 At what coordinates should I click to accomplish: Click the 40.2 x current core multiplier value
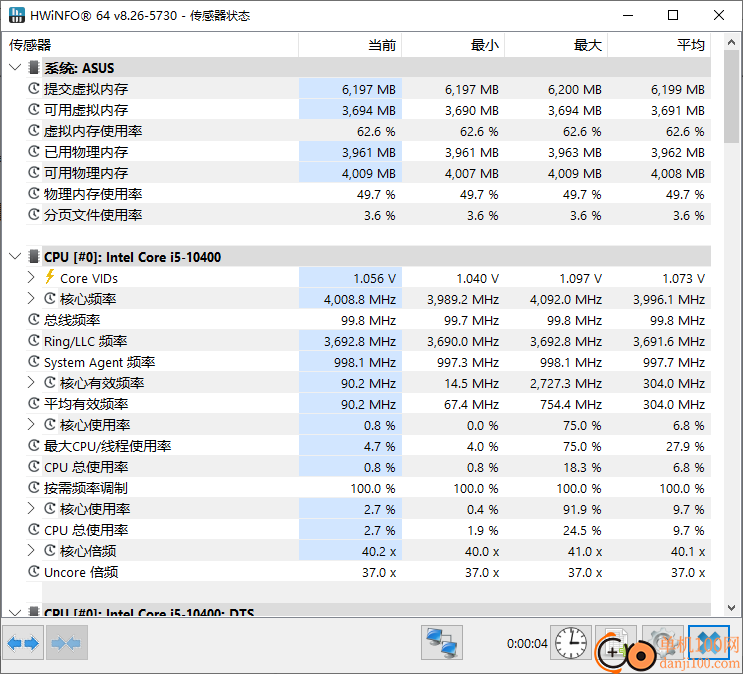[379, 552]
